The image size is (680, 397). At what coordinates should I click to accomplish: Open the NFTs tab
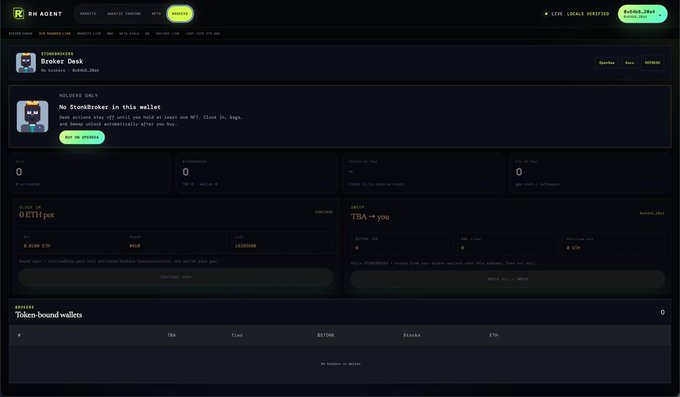[156, 14]
